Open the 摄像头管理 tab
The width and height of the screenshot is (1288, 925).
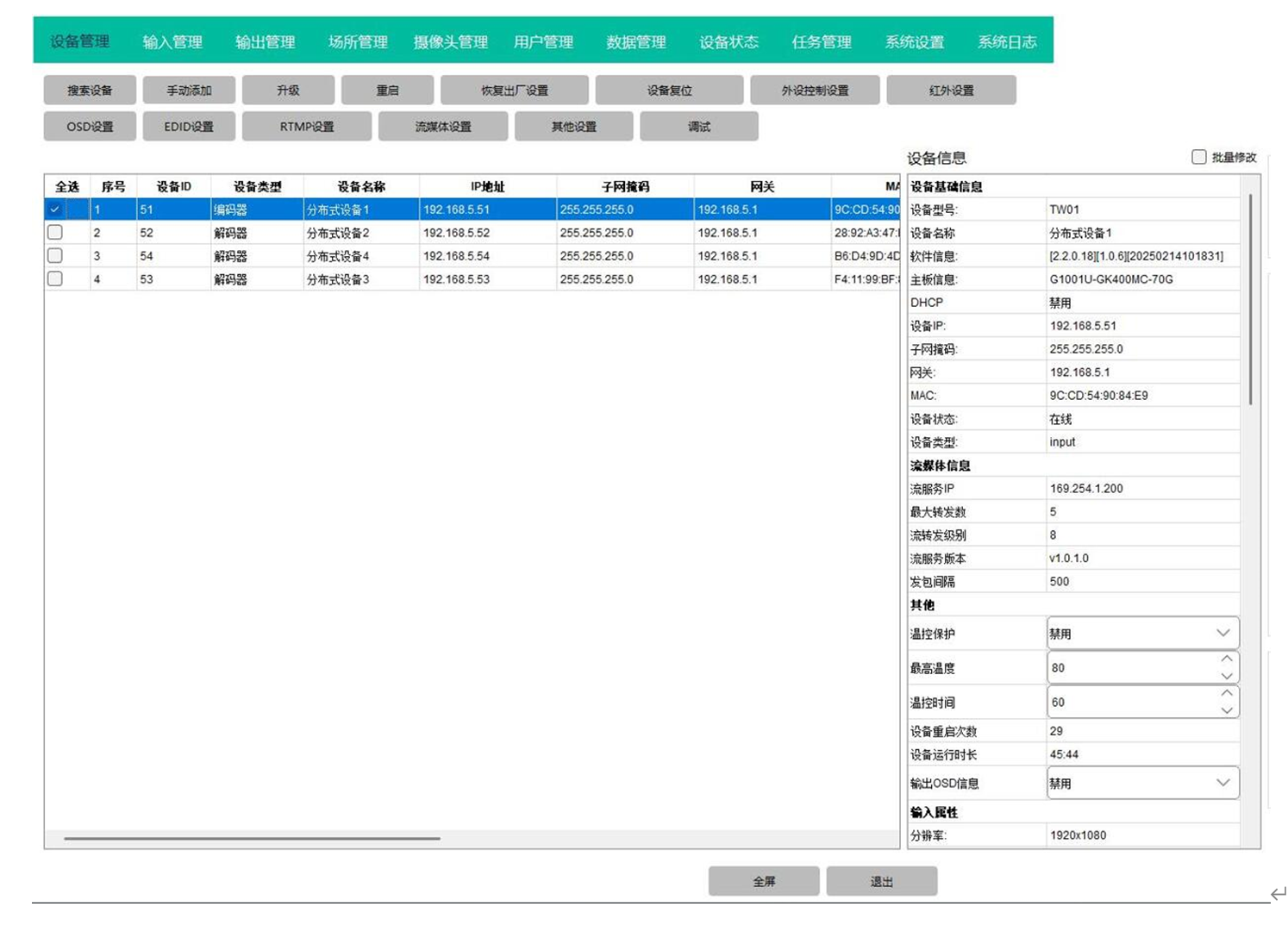(x=450, y=41)
